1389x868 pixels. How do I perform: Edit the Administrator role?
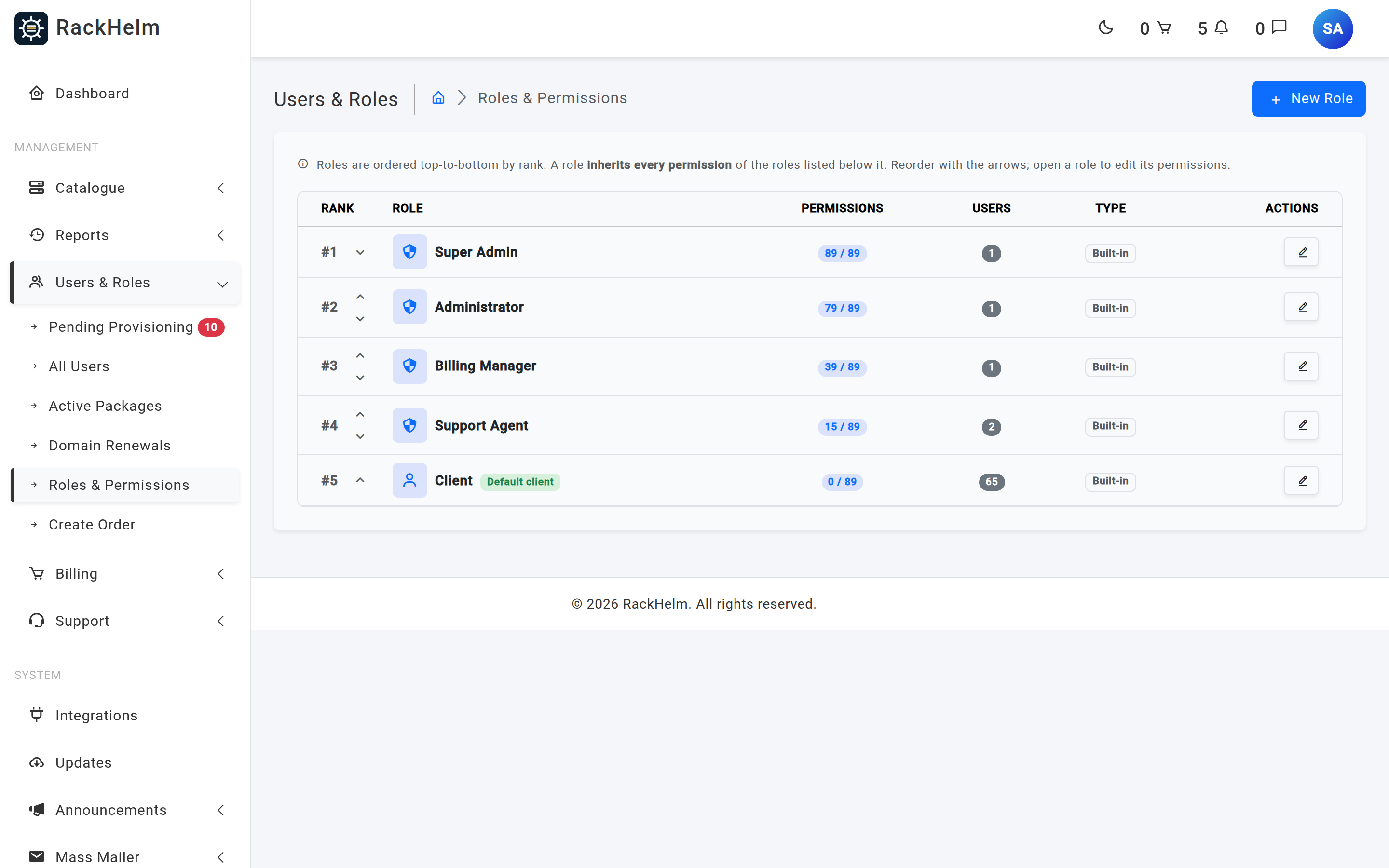[x=1301, y=307]
